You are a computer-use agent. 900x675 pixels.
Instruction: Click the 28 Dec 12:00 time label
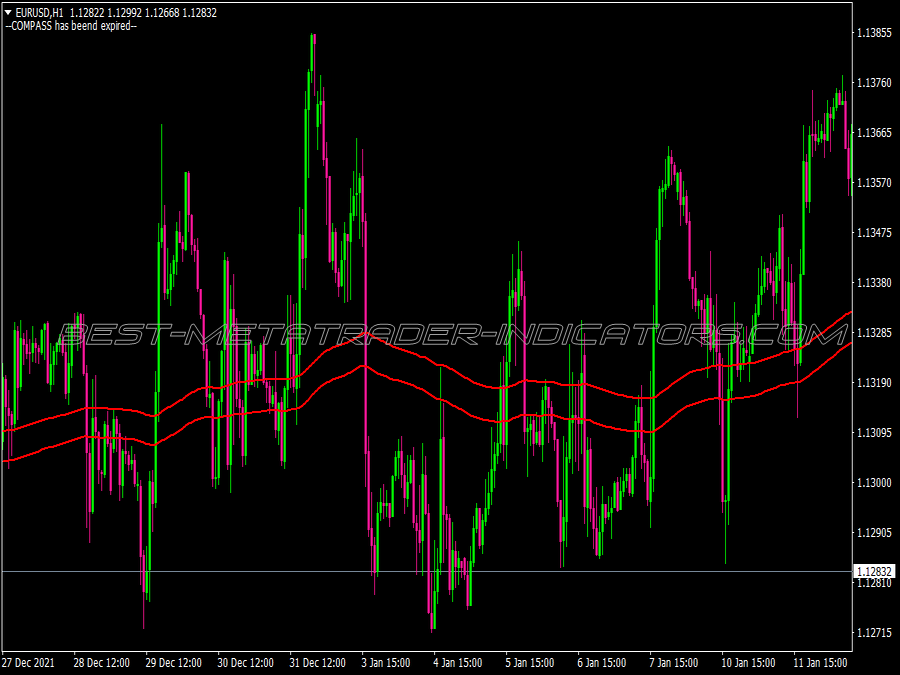point(102,663)
